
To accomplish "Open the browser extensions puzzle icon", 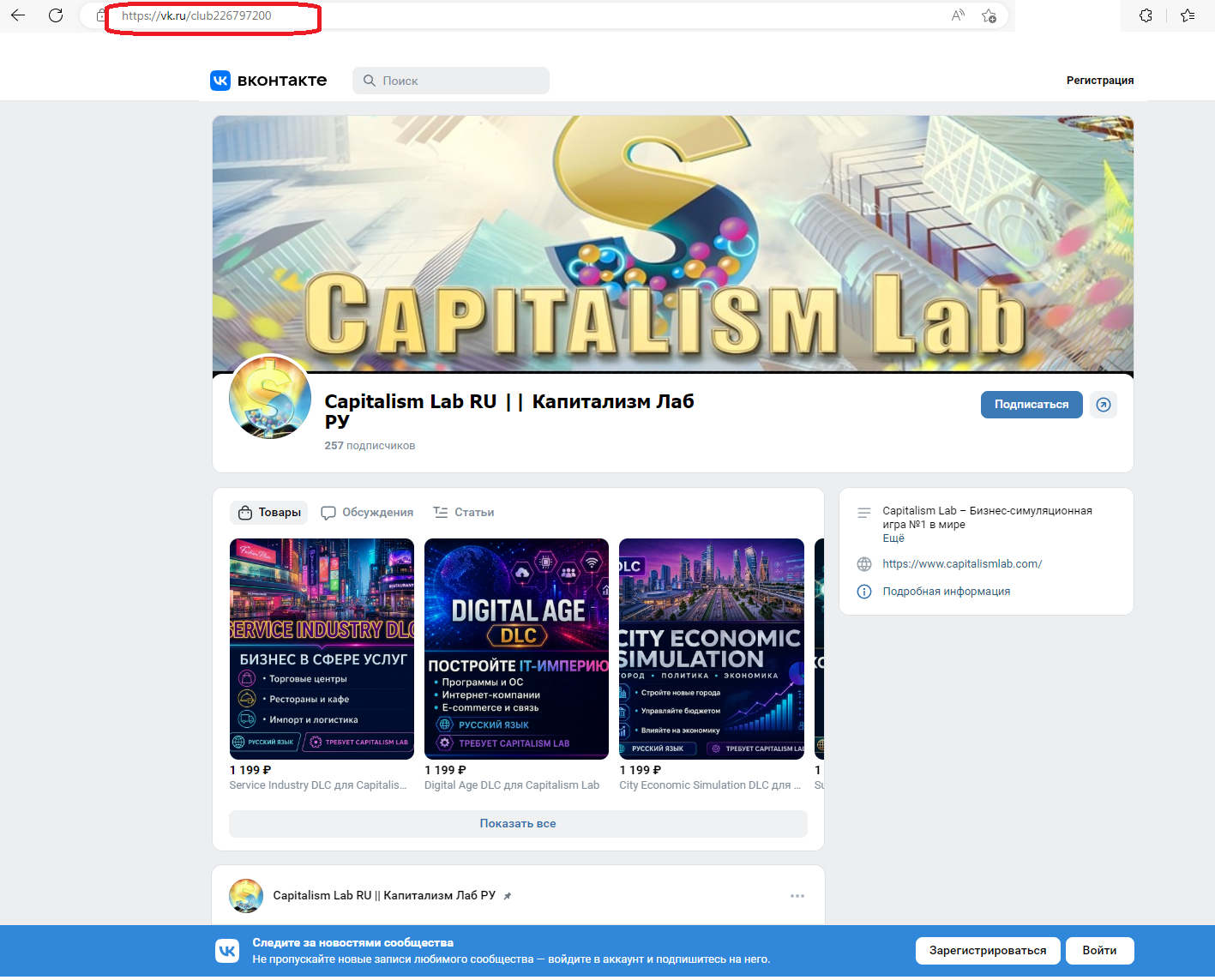I will (1146, 15).
